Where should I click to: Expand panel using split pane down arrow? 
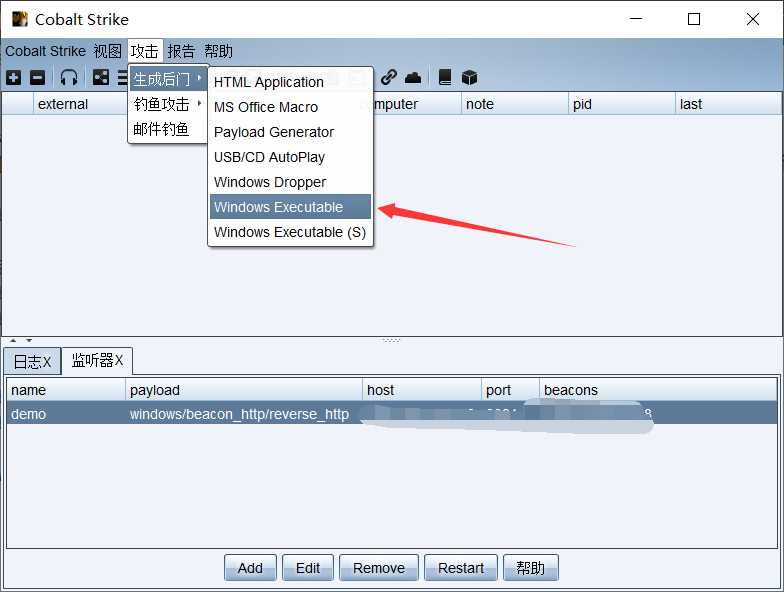click(29, 340)
